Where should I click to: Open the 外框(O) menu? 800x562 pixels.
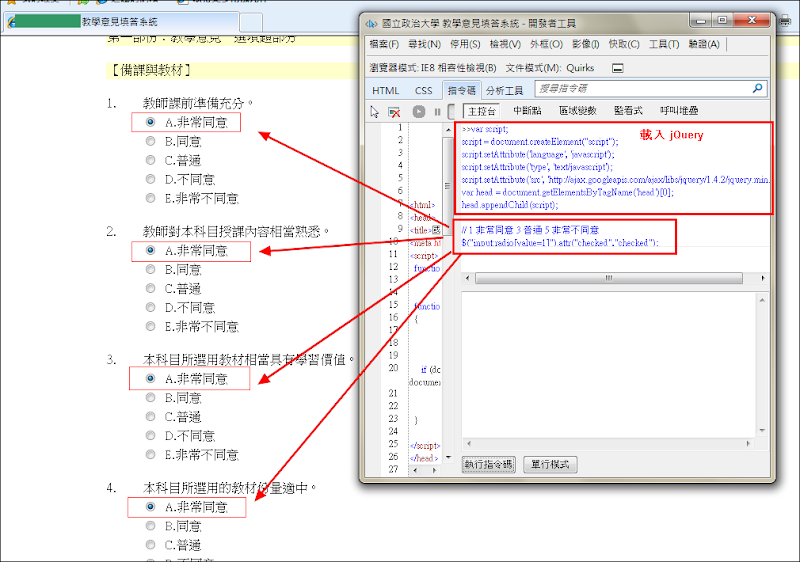click(546, 44)
